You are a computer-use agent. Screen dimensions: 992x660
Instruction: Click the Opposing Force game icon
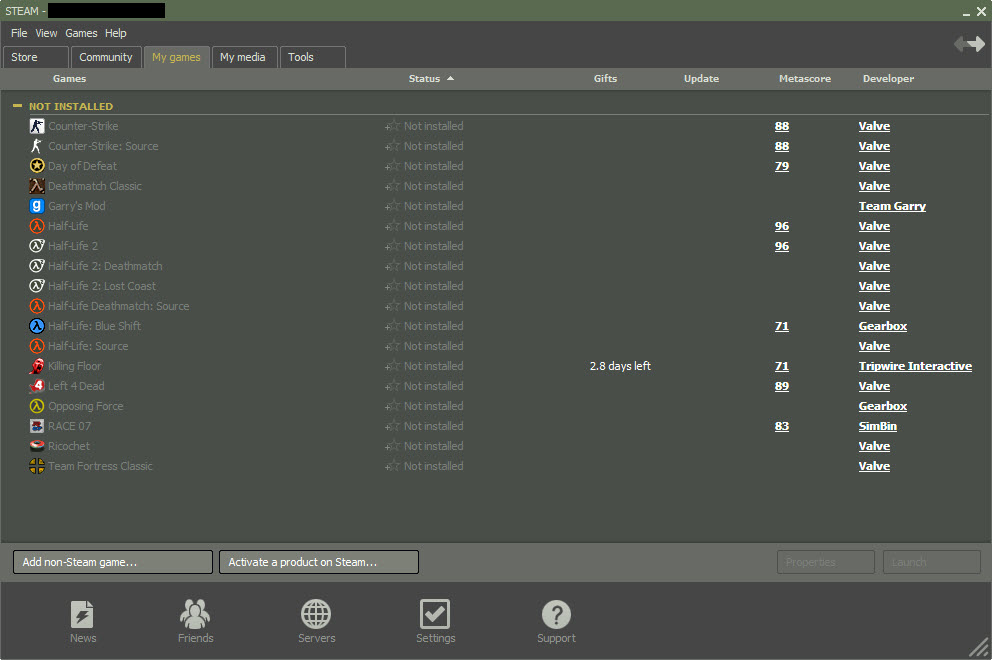[x=37, y=406]
